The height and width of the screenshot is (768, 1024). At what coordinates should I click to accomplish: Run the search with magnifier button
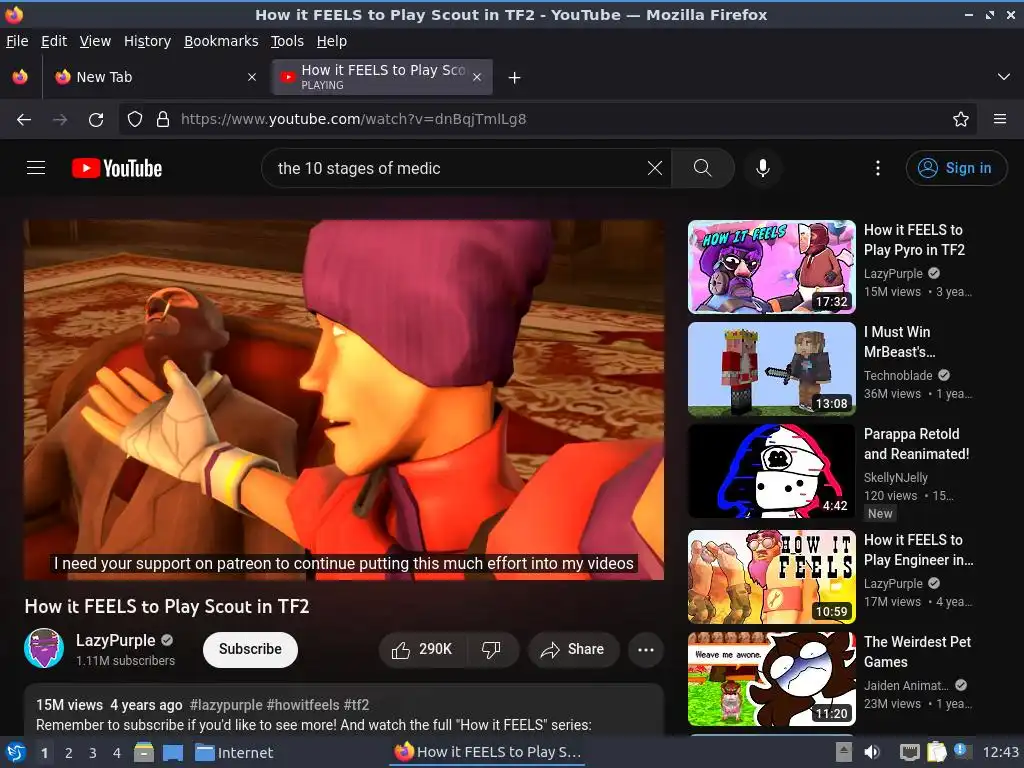[x=703, y=168]
